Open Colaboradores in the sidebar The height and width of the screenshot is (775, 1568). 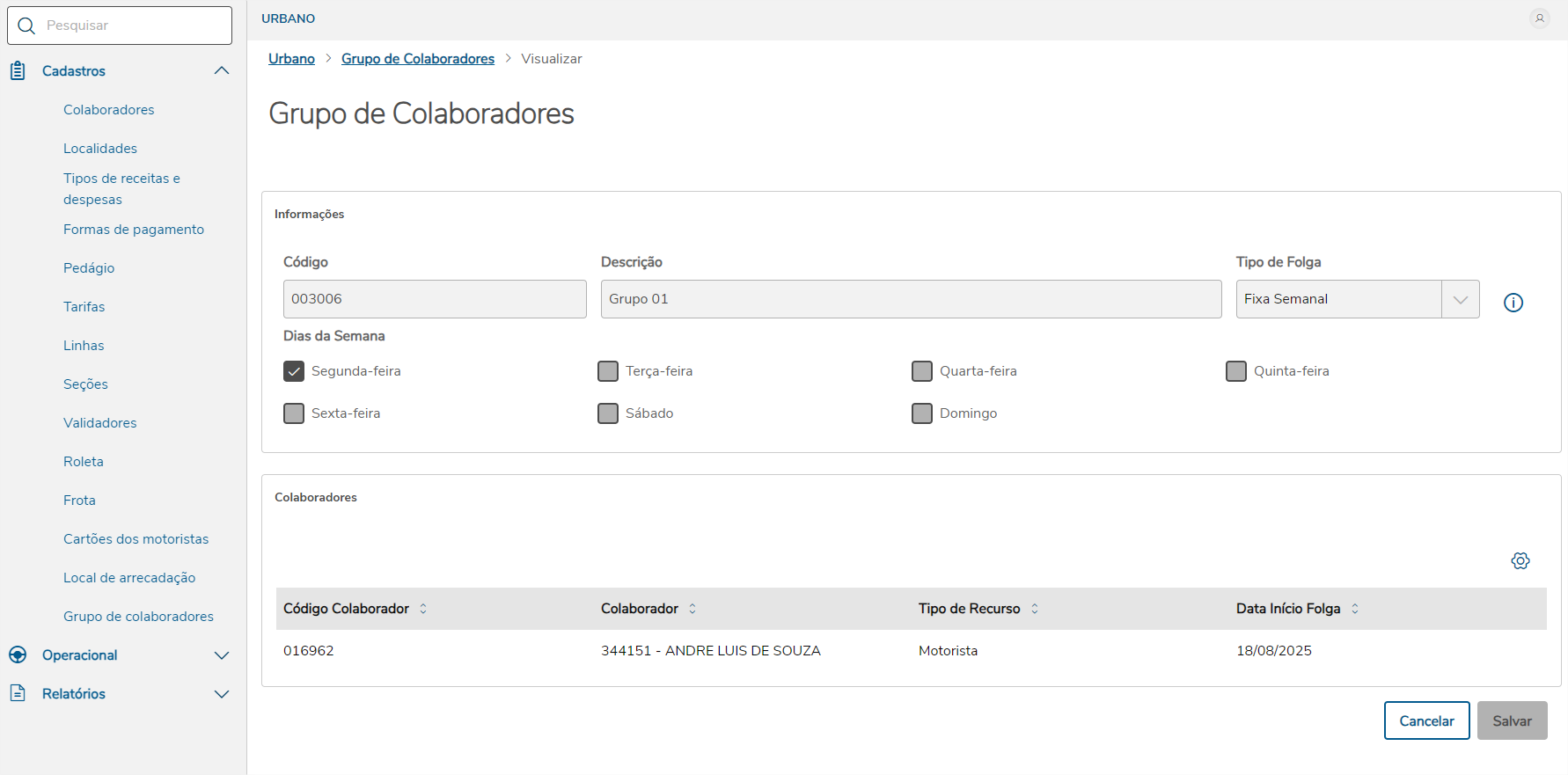(x=109, y=110)
